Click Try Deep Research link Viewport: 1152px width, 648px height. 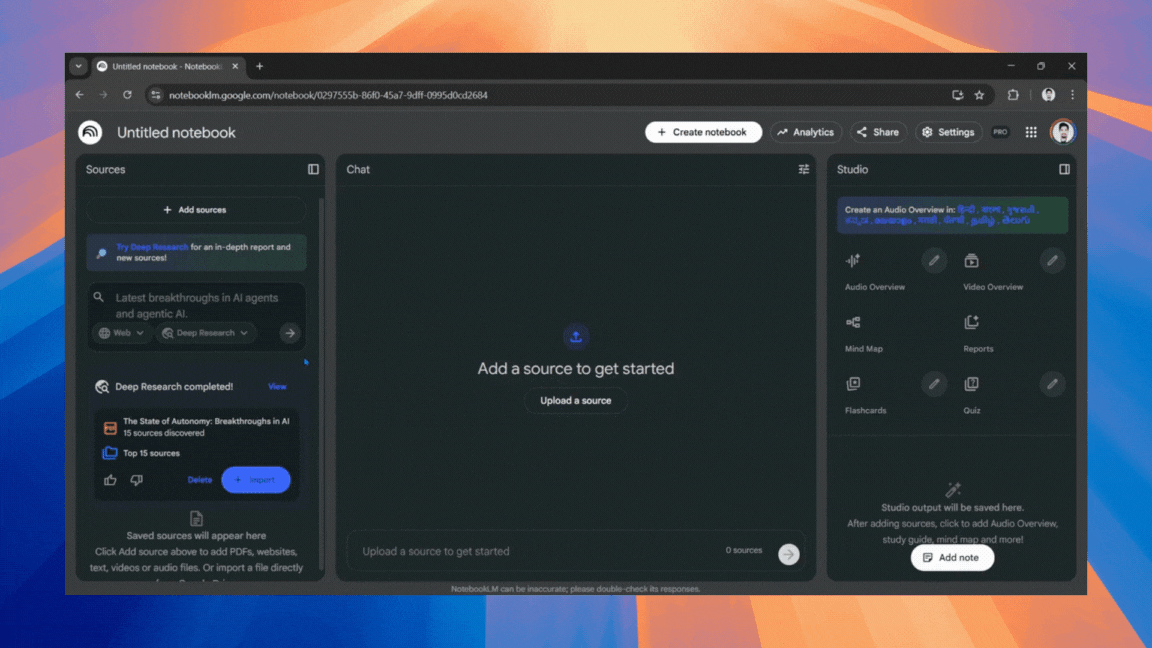[x=152, y=247]
